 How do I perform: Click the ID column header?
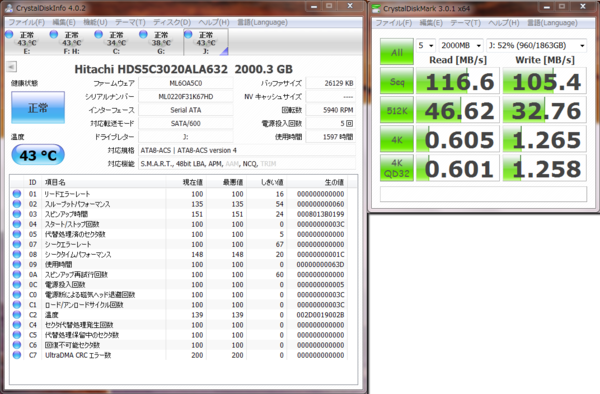coord(33,182)
